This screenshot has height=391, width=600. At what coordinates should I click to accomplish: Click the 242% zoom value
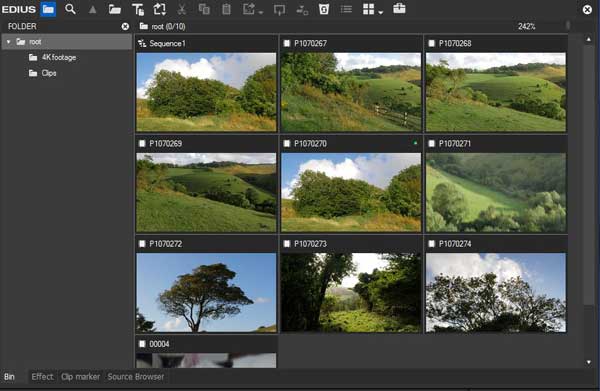(527, 26)
